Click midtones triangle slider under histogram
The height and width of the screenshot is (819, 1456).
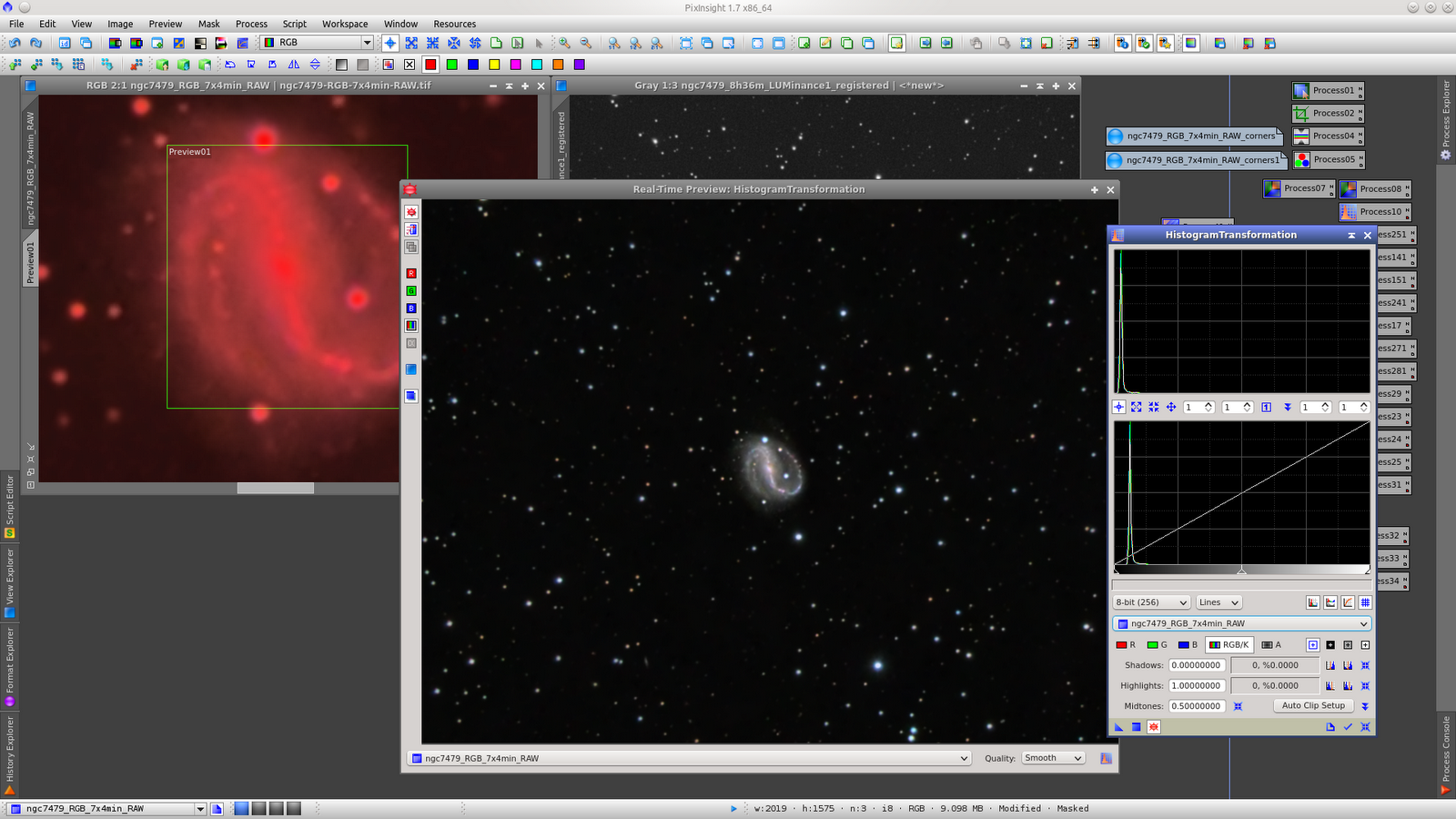[1241, 571]
